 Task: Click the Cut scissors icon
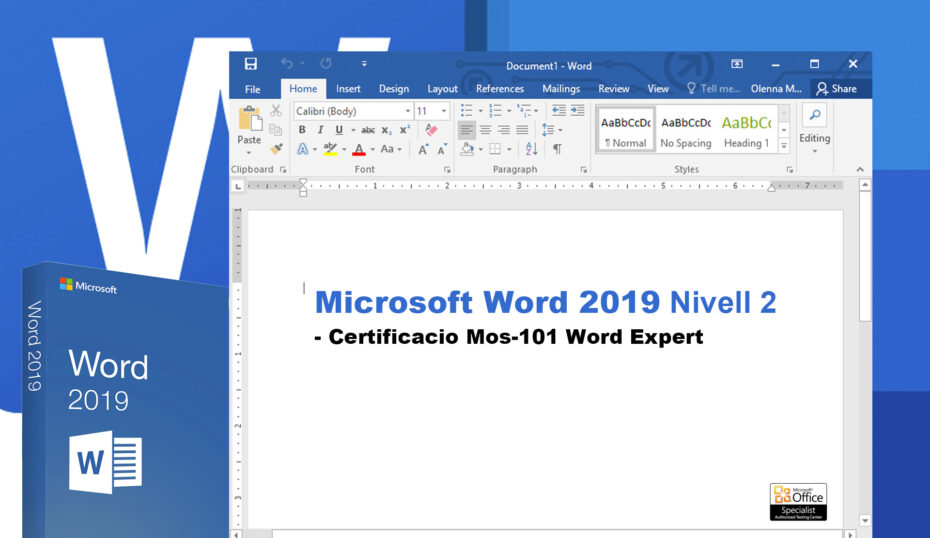coord(276,110)
